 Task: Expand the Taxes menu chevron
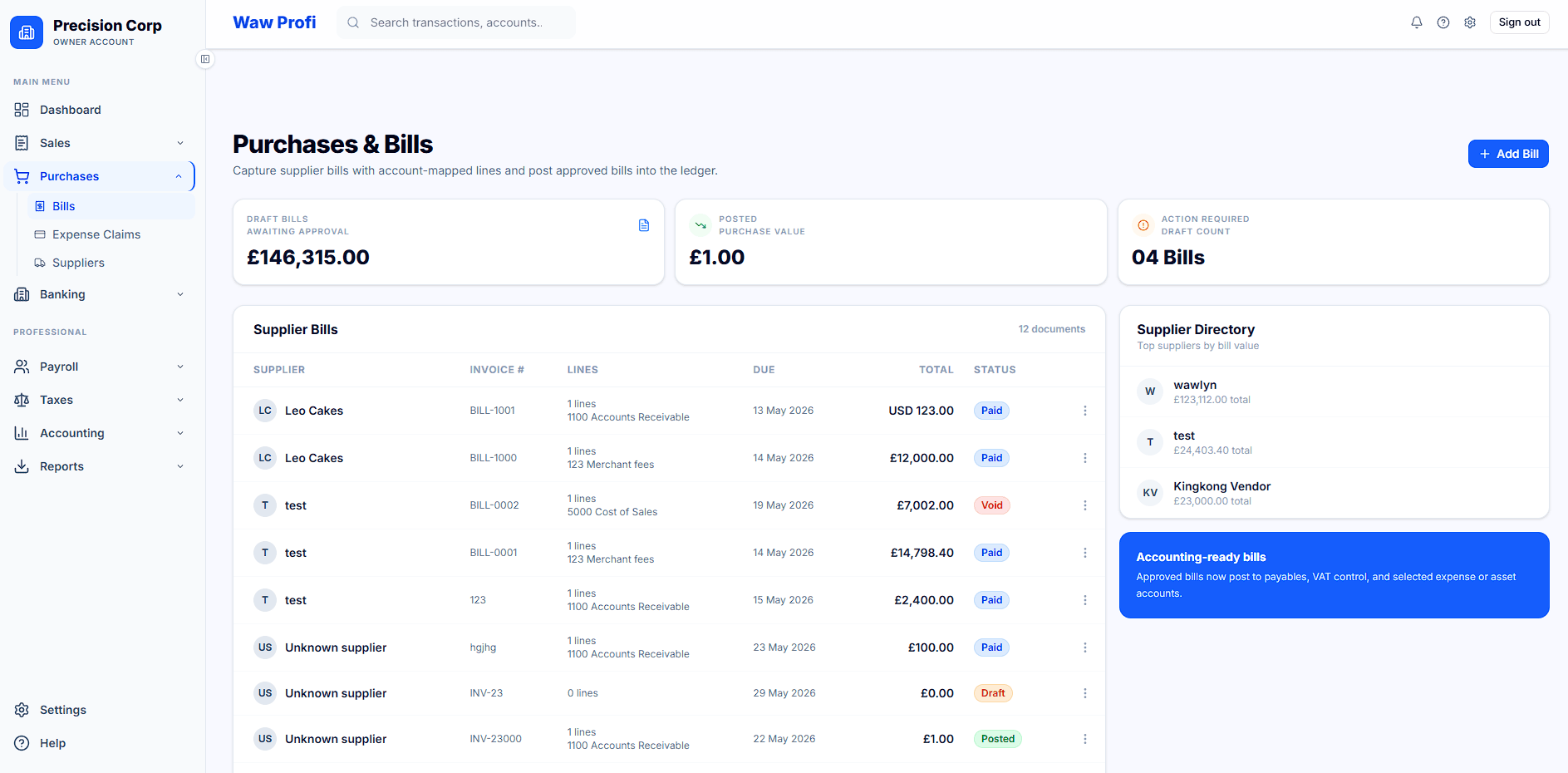(x=180, y=400)
